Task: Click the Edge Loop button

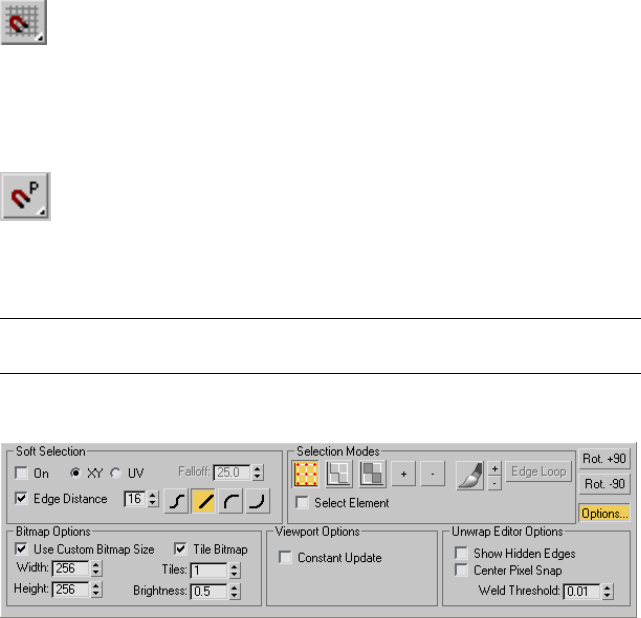Action: click(x=539, y=472)
